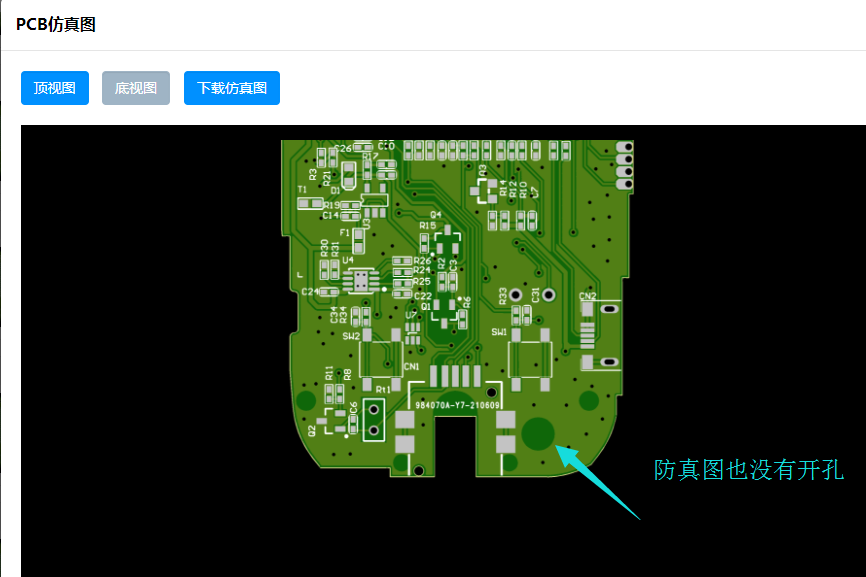Click the four-pin header at top right

pyautogui.click(x=625, y=165)
